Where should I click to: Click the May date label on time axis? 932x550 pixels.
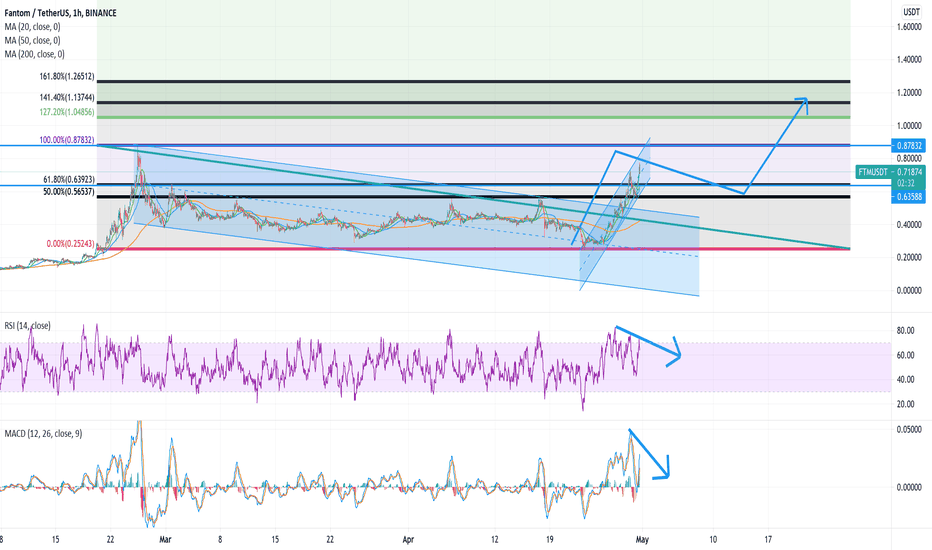point(642,540)
